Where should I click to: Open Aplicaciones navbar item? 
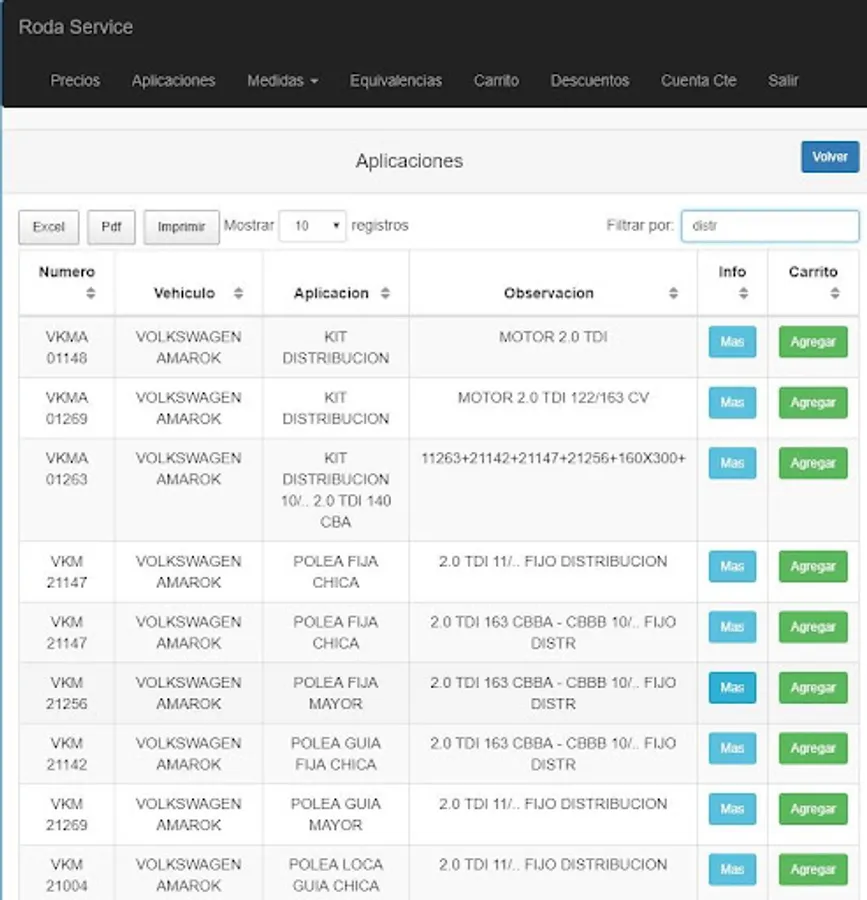coord(173,80)
